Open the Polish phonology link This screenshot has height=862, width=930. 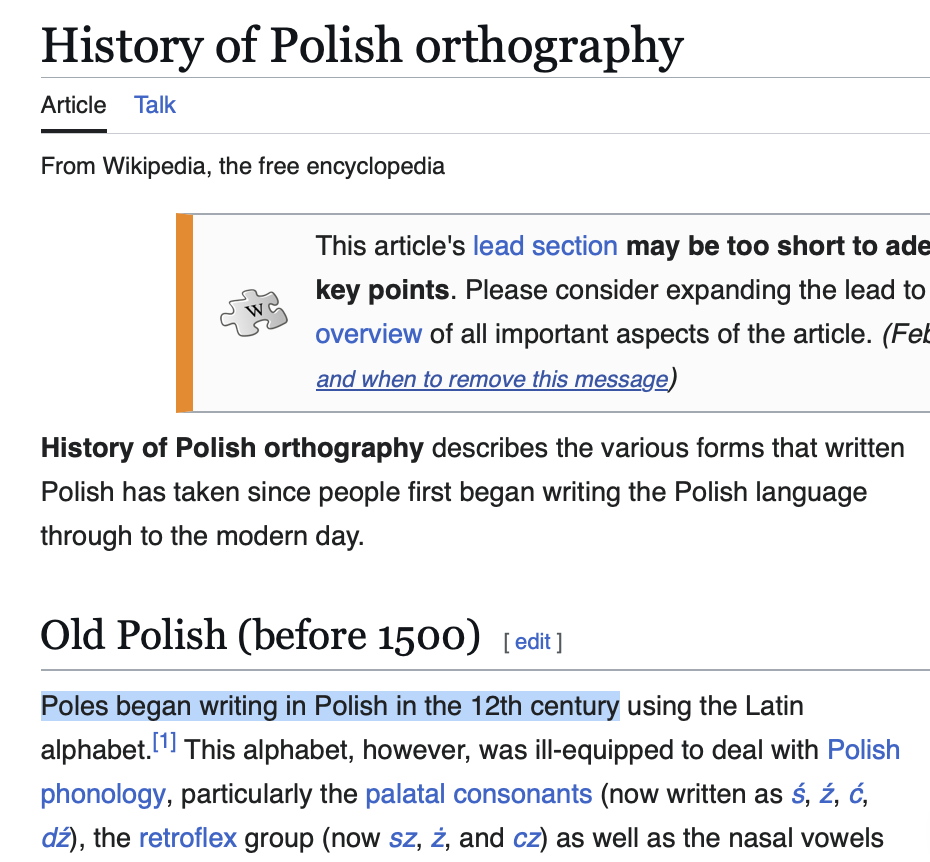(x=864, y=750)
